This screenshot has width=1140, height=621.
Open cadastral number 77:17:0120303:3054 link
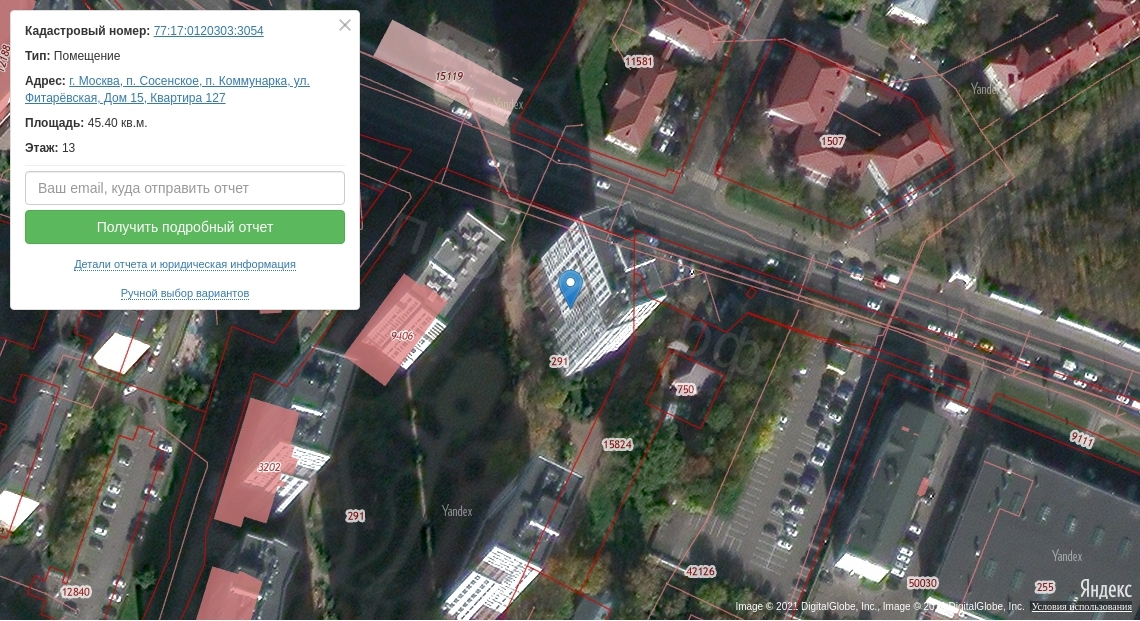click(208, 31)
